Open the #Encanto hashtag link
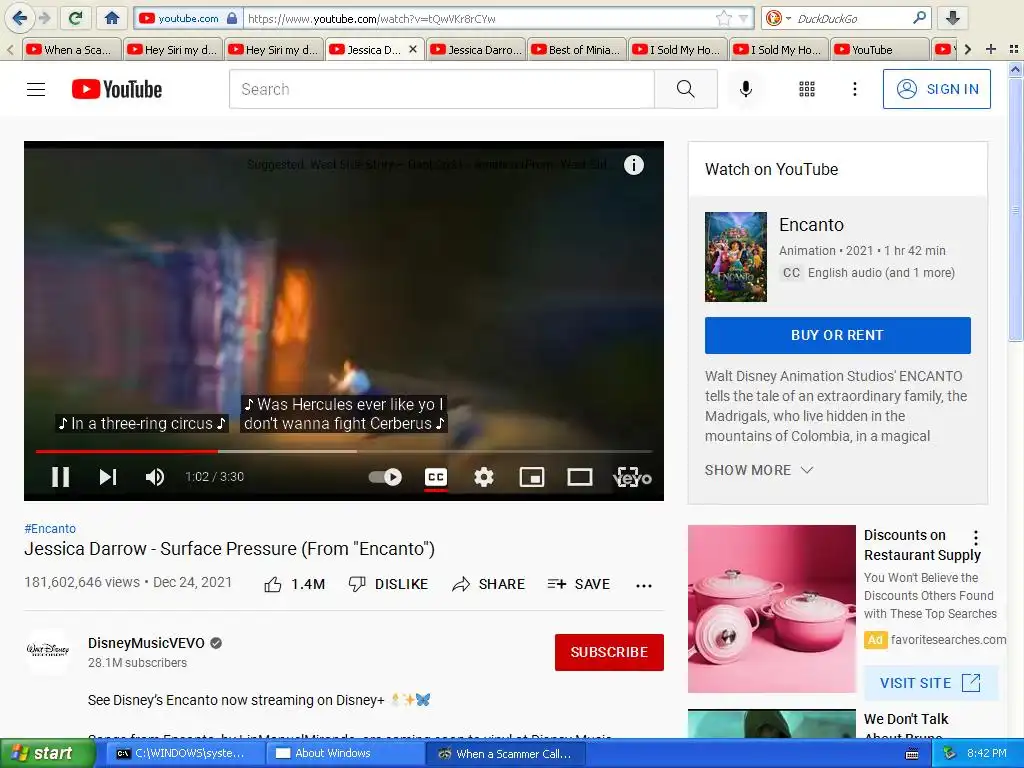 coord(50,528)
